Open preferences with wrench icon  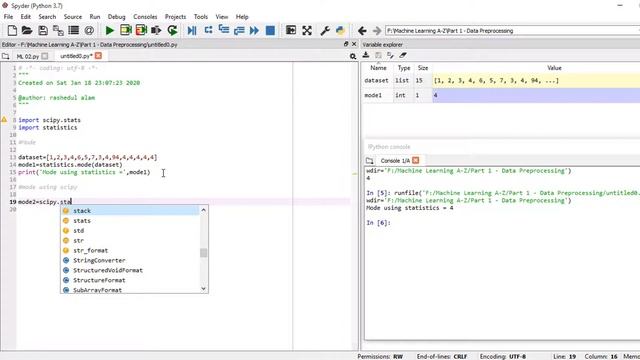(x=325, y=31)
